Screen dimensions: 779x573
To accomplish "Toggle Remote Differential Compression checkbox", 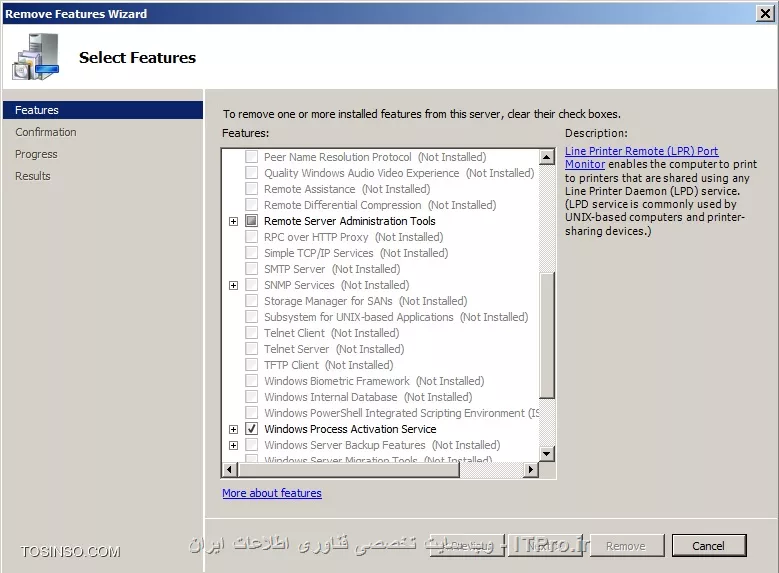I will [x=251, y=205].
